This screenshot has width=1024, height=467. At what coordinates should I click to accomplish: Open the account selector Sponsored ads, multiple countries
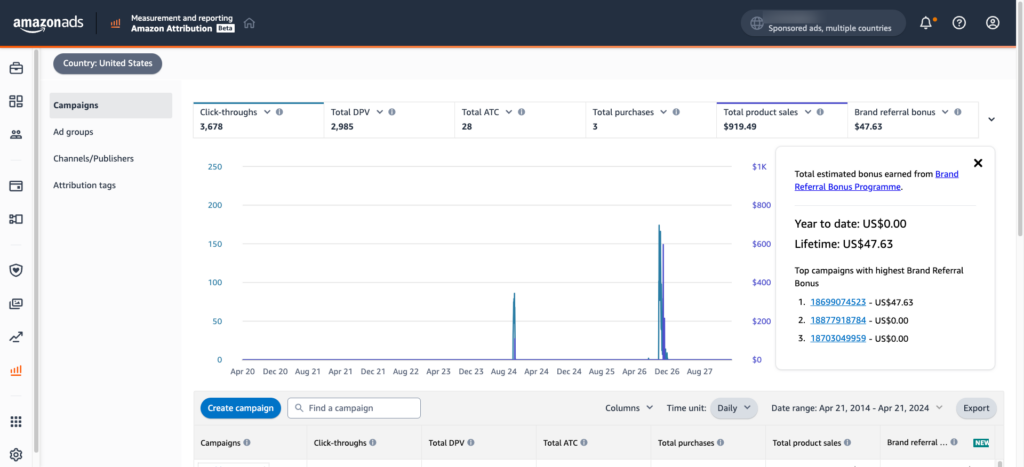(x=823, y=23)
